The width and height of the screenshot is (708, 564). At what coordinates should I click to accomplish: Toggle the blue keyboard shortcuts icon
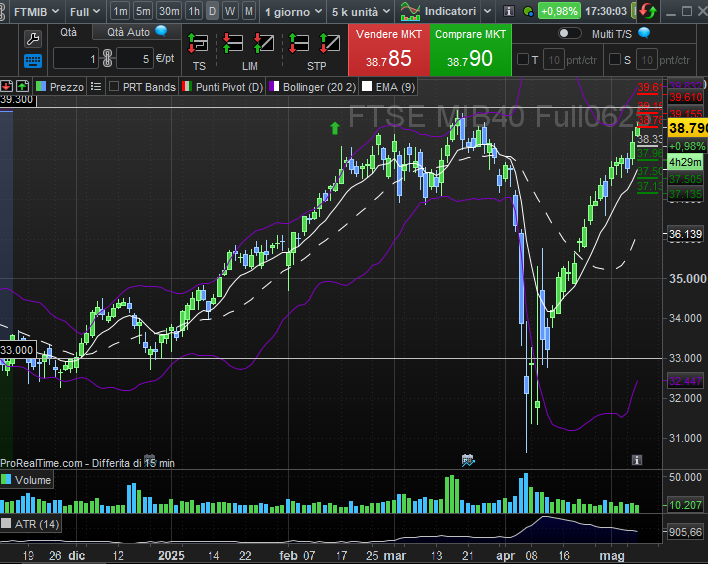coord(33,61)
